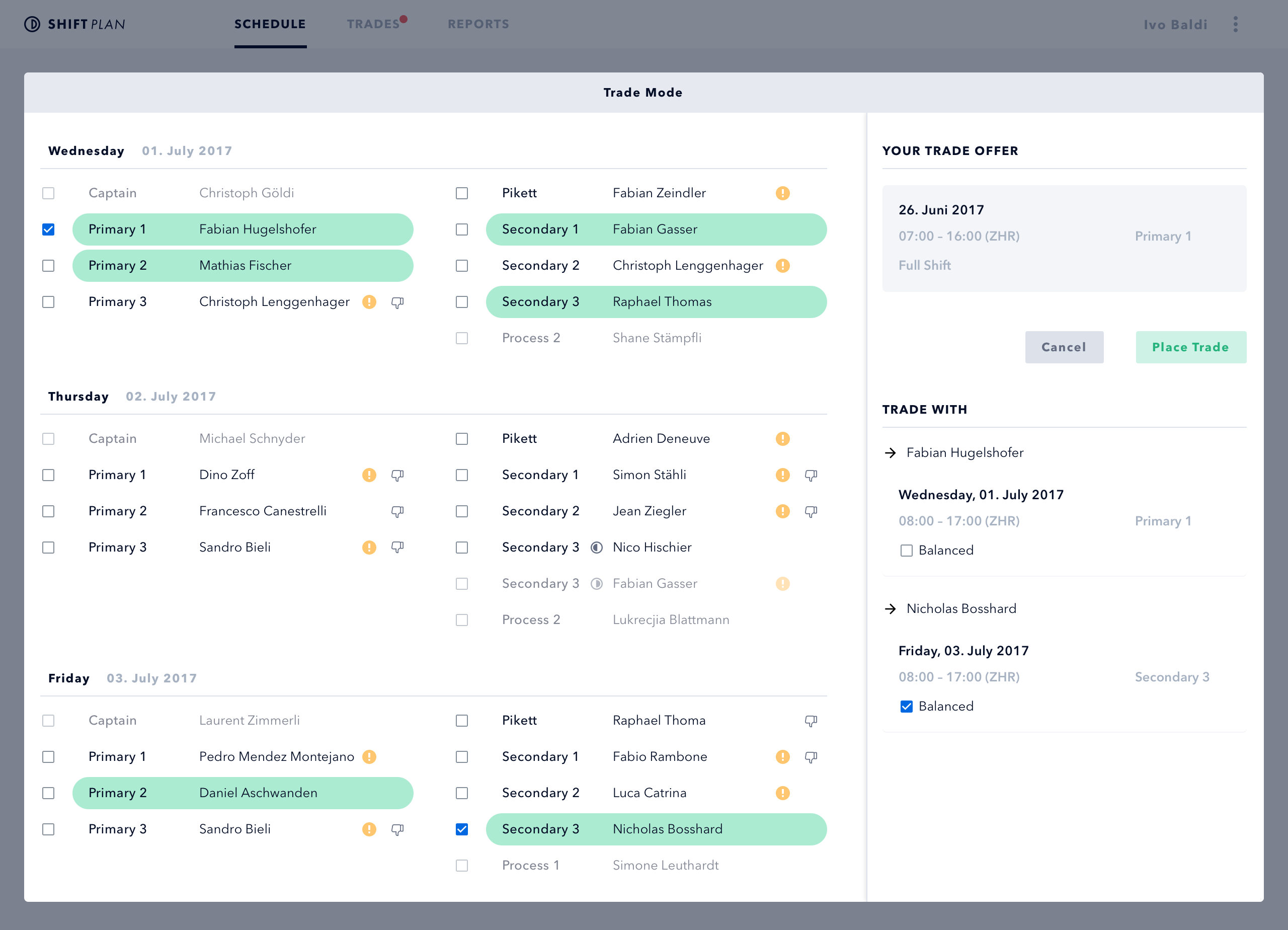
Task: Click warning icon on Wednesday Primary 3 row
Action: point(369,302)
